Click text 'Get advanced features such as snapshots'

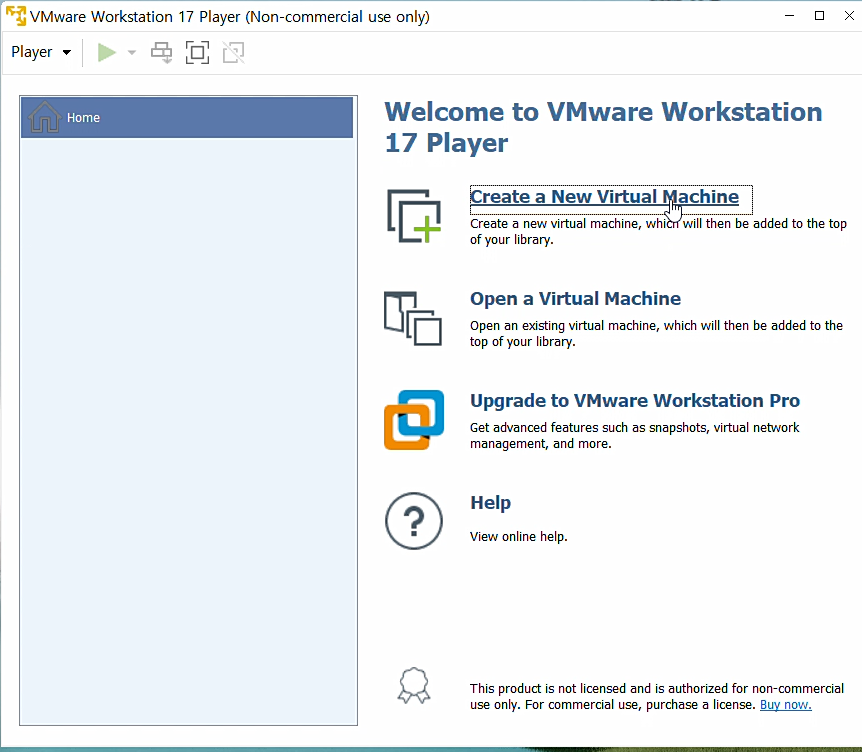pos(589,428)
